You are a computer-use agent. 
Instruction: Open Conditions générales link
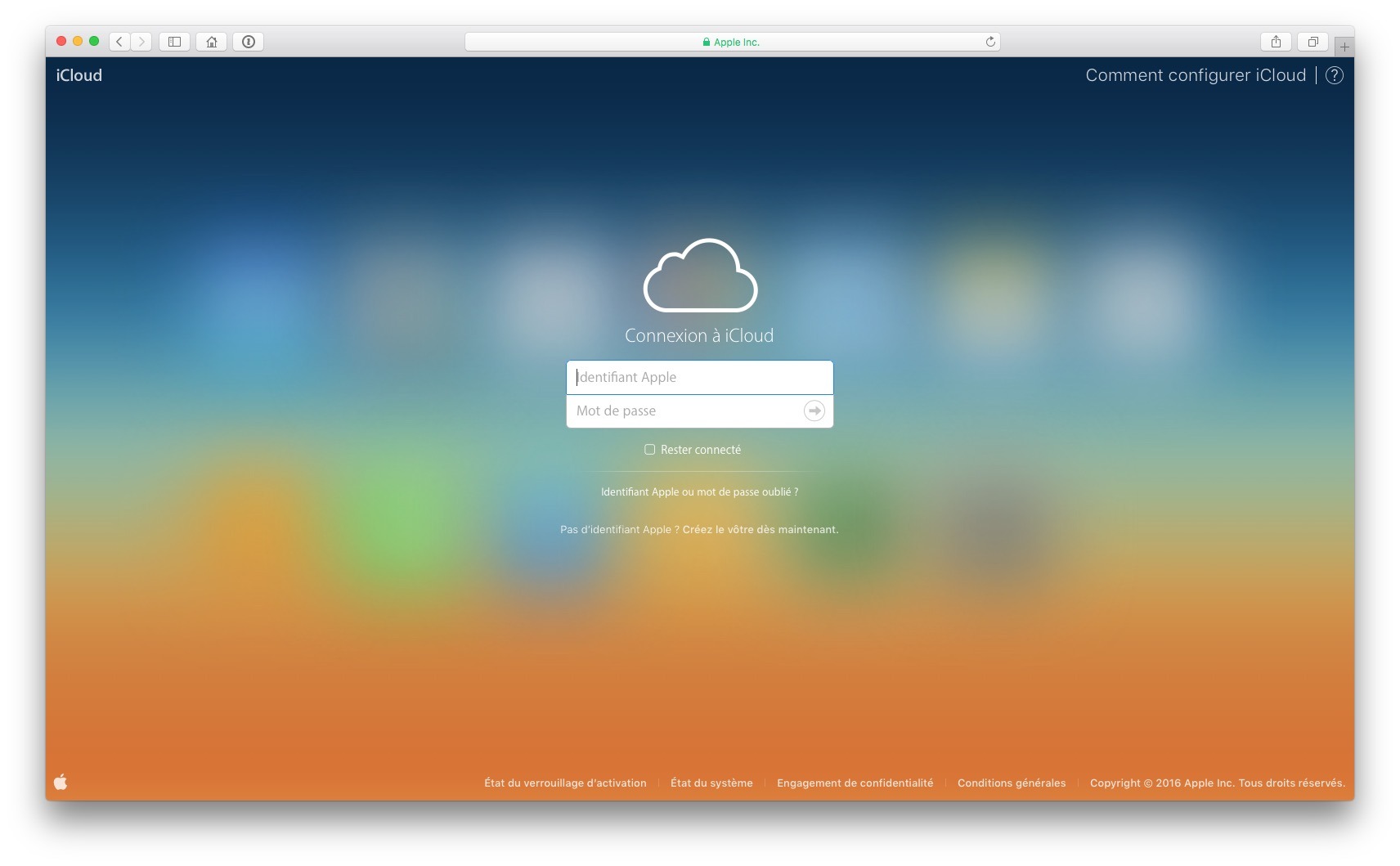pos(1012,783)
